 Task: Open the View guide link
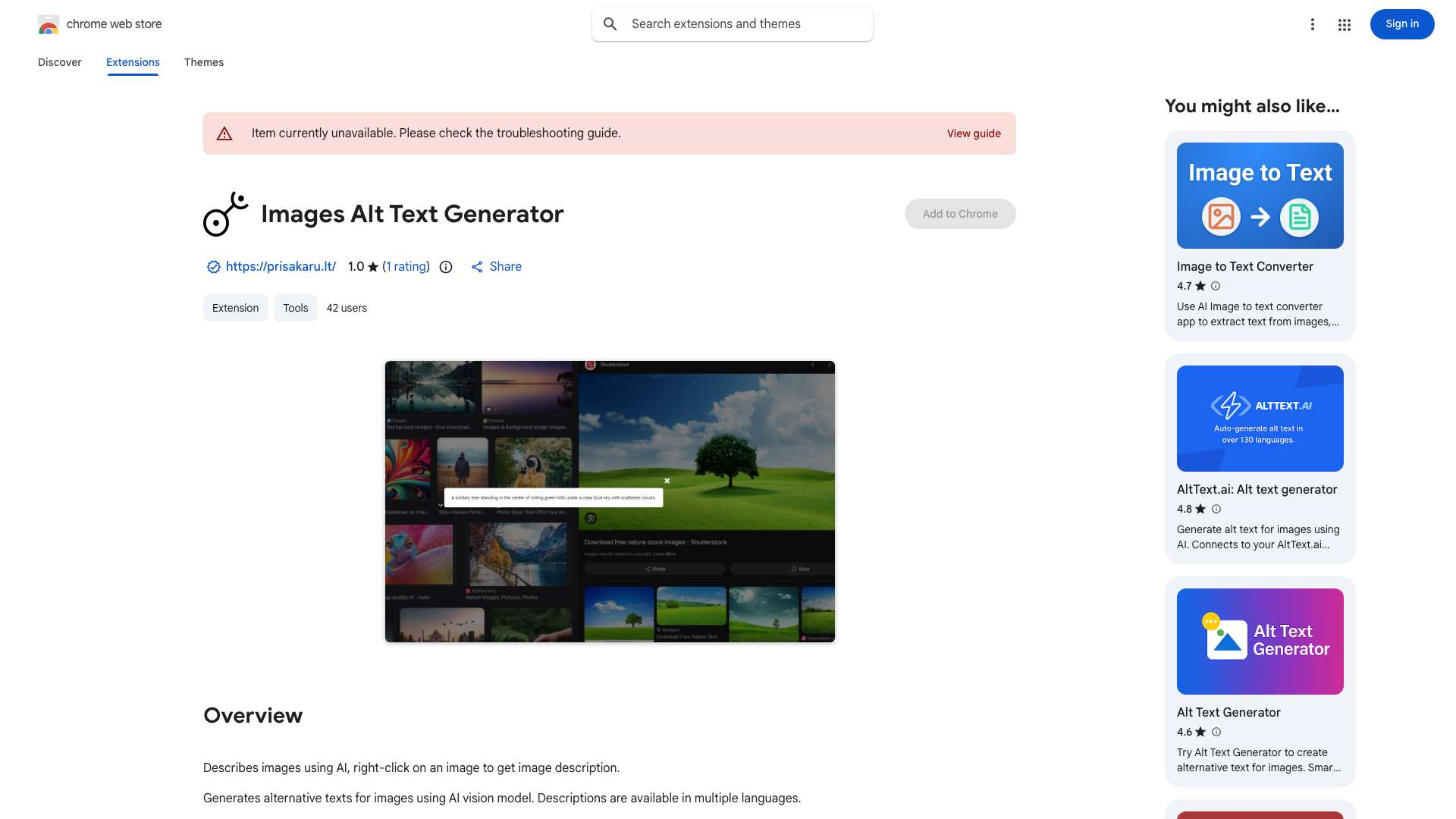(974, 133)
